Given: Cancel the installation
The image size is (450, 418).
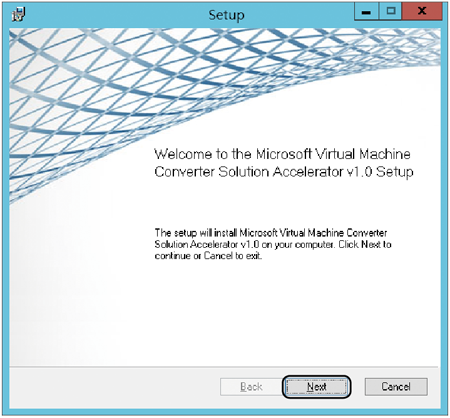Looking at the screenshot, I should coord(396,387).
